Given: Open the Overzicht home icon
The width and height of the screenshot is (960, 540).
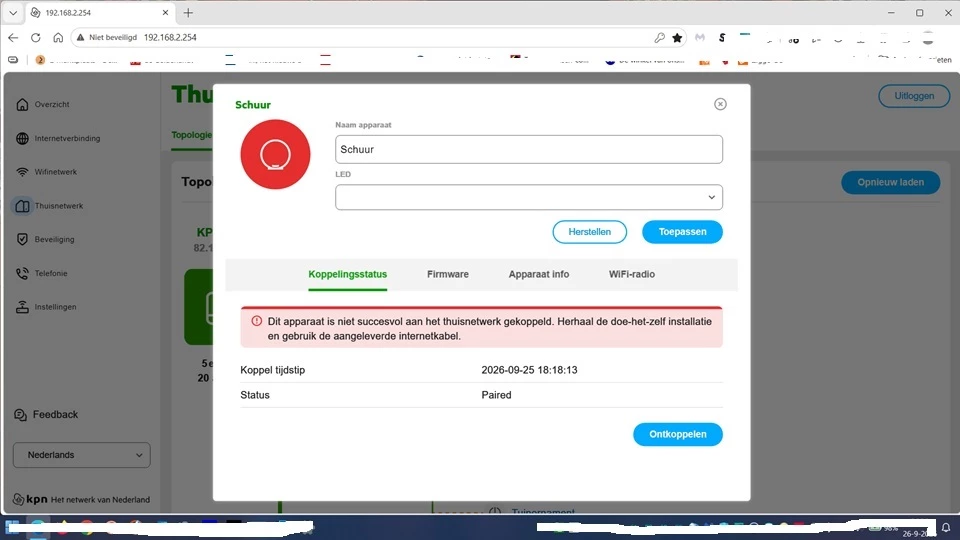Looking at the screenshot, I should (x=22, y=105).
